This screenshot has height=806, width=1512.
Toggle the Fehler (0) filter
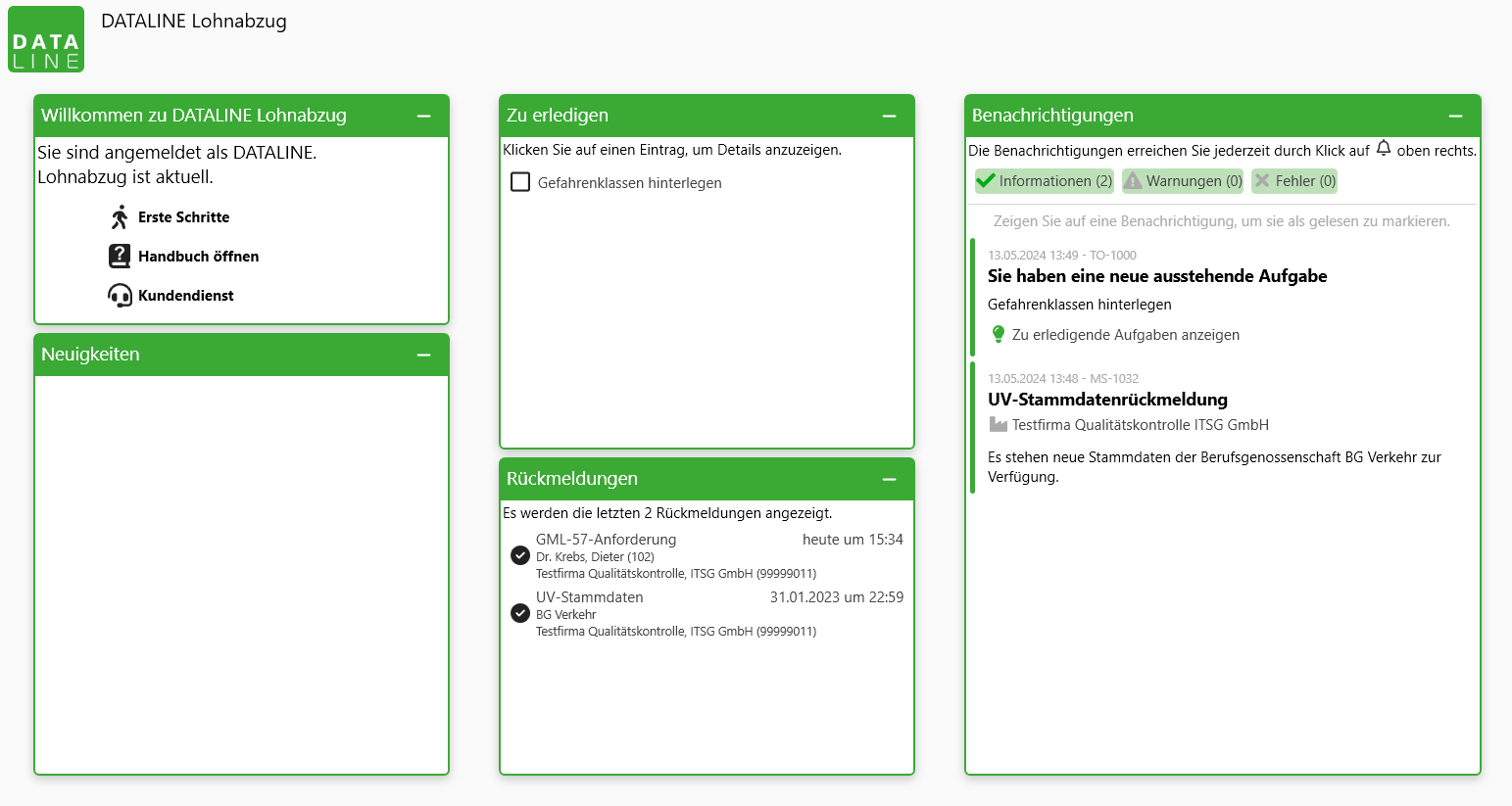pyautogui.click(x=1294, y=181)
